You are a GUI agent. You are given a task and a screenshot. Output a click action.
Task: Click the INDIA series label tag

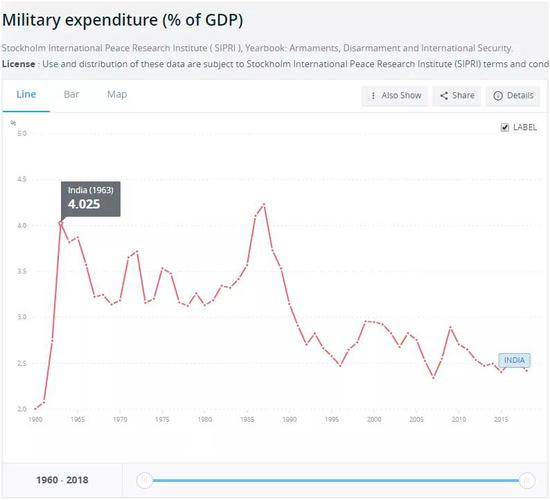point(514,360)
